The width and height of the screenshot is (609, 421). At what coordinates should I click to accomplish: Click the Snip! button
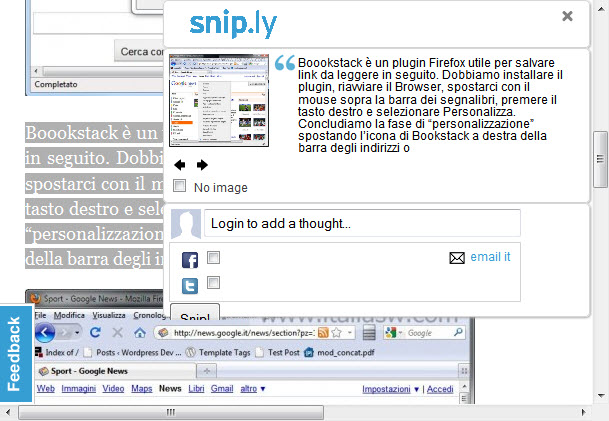pos(195,312)
